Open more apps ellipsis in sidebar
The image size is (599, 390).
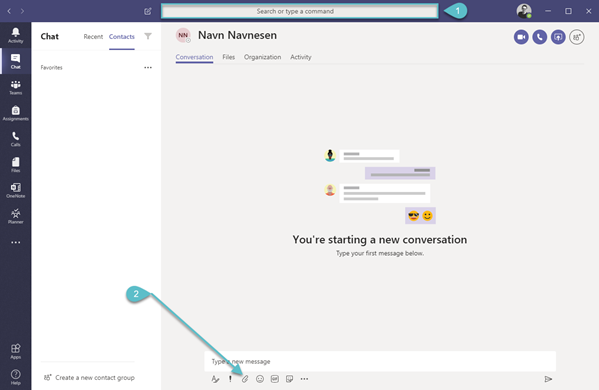tap(15, 242)
